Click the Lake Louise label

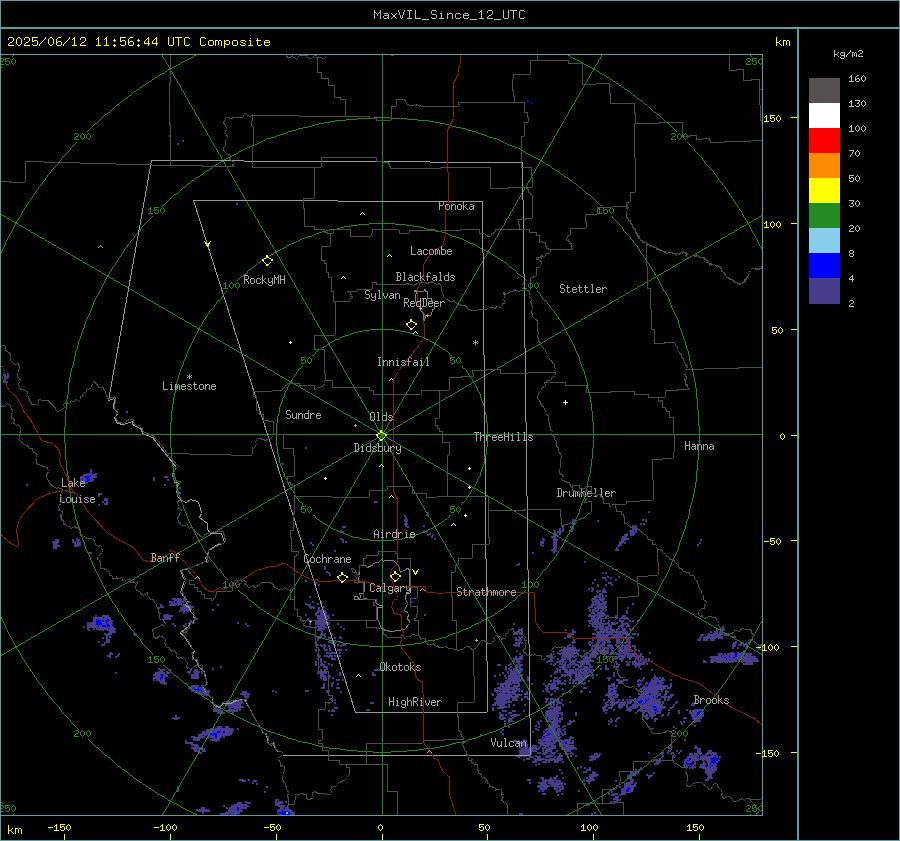77,491
